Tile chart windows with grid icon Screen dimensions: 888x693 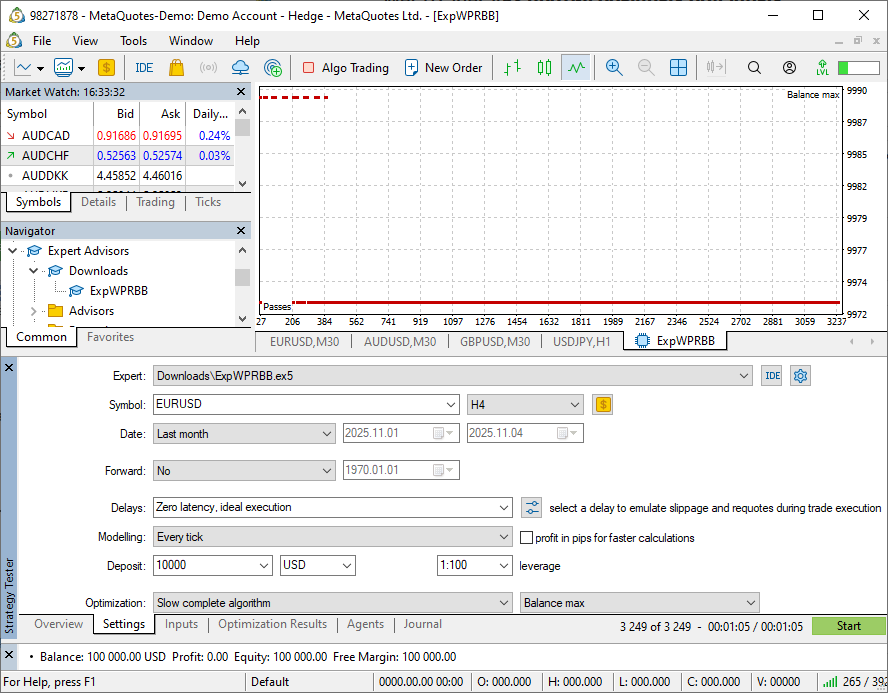(x=678, y=68)
